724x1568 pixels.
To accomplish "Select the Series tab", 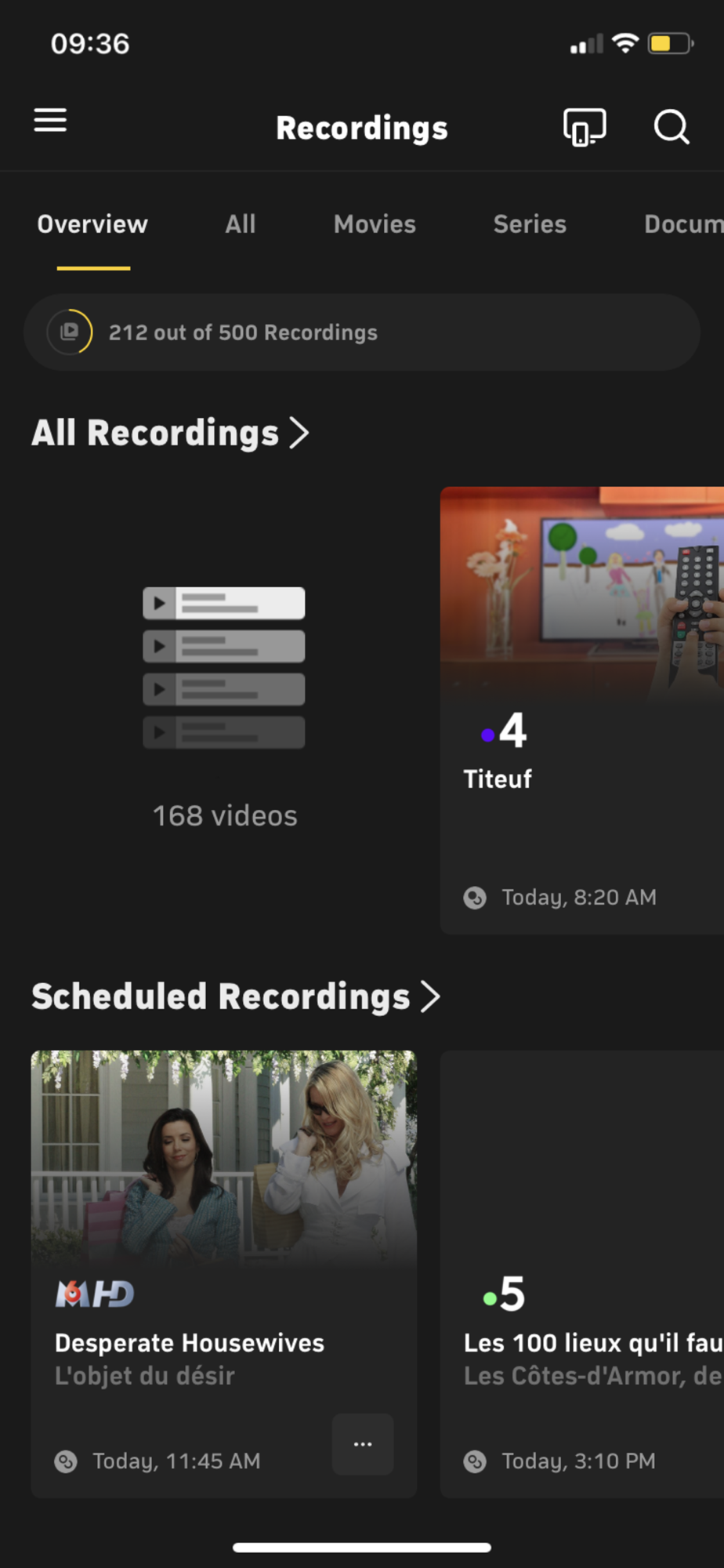I will coord(530,224).
